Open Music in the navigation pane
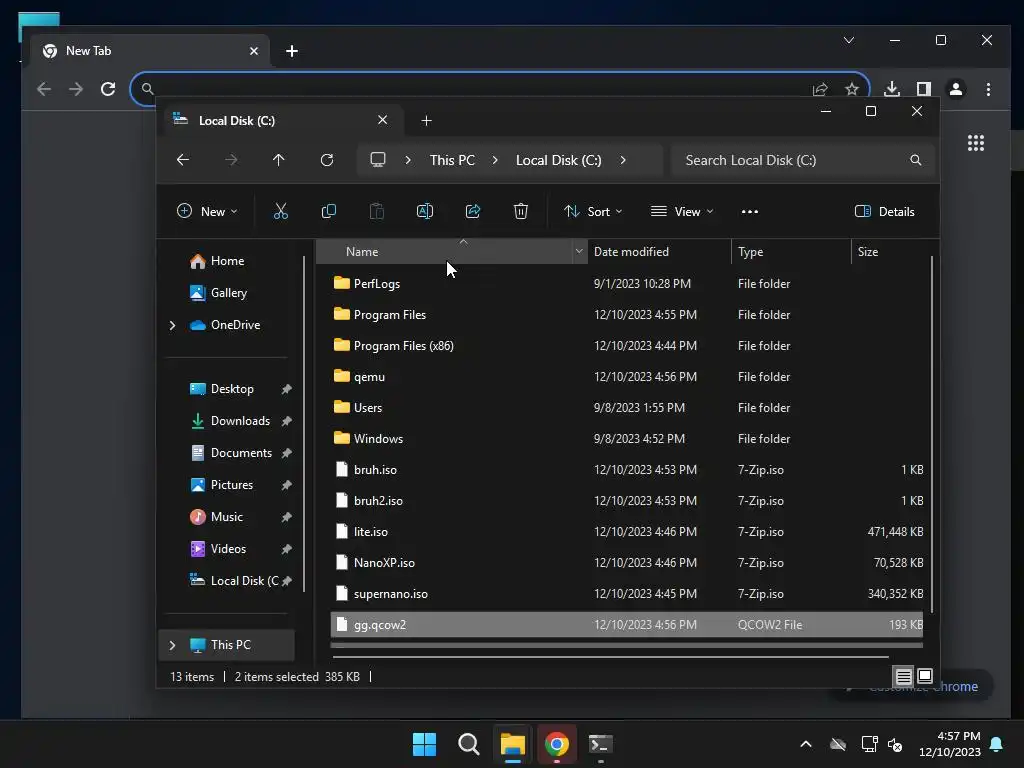Screen dimensions: 1024x768 click(x=227, y=517)
